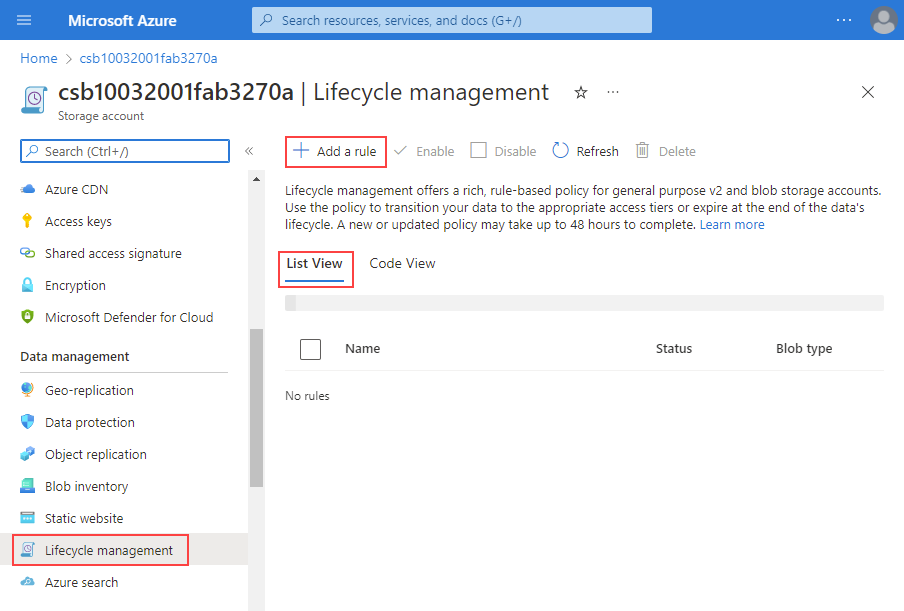Follow the Learn more link
The height and width of the screenshot is (611, 904).
click(732, 224)
